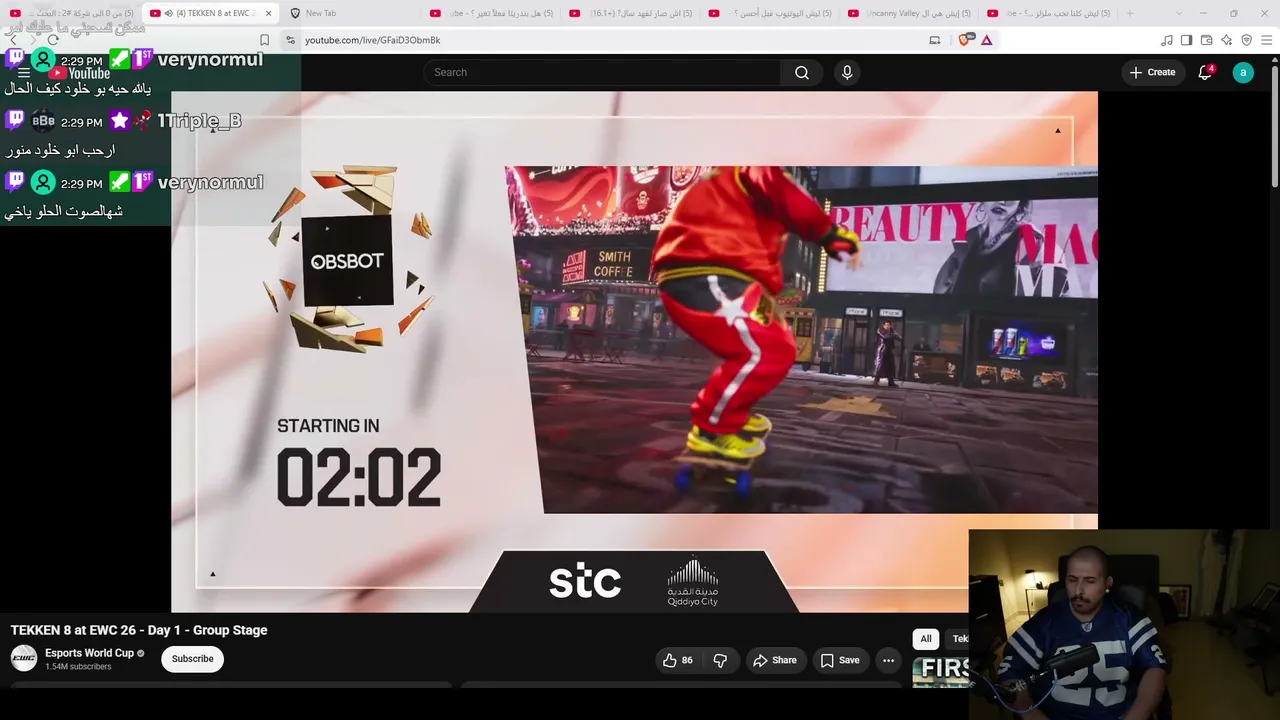Switch to the Uncanny Valley tab
This screenshot has height=720, width=1280.
[908, 13]
